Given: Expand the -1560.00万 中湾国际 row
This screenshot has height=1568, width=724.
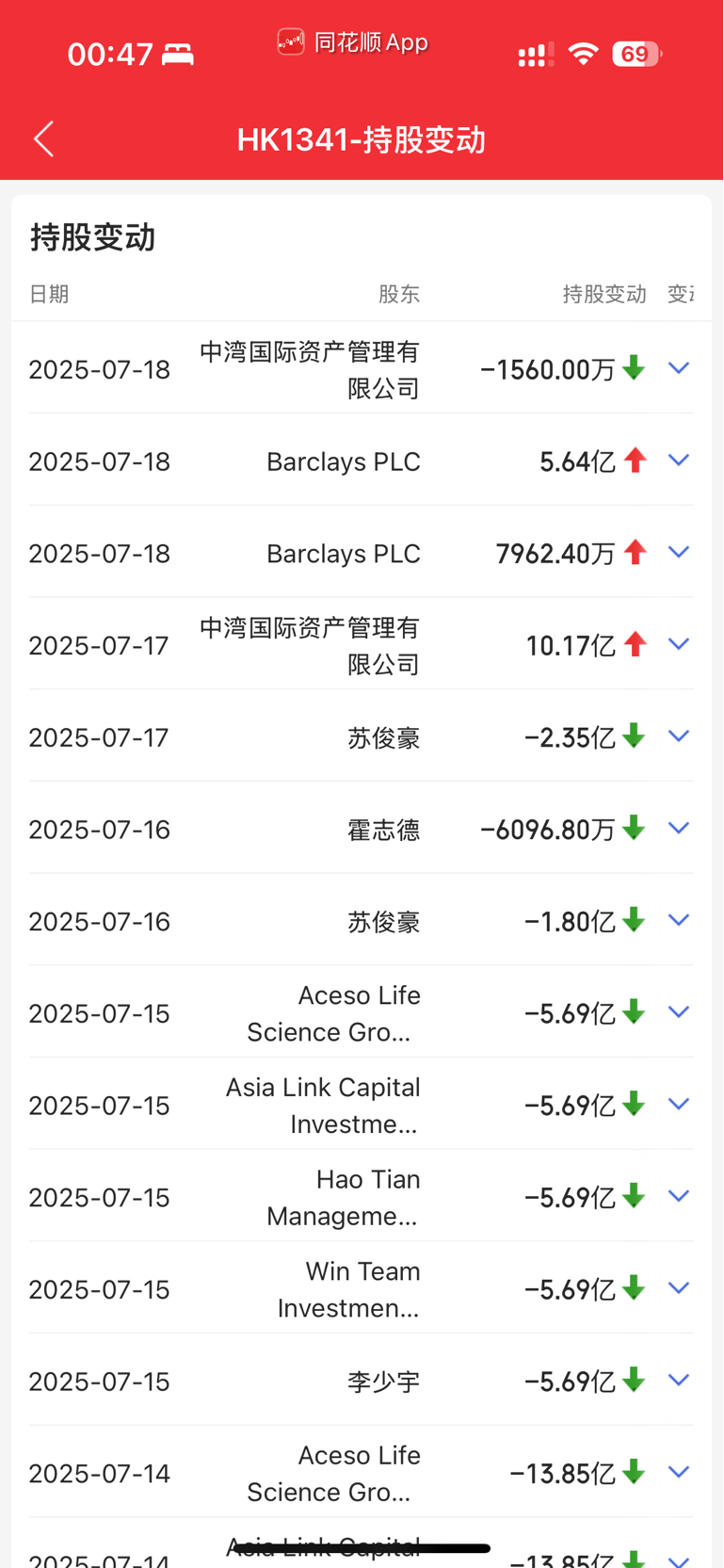Looking at the screenshot, I should (x=679, y=368).
